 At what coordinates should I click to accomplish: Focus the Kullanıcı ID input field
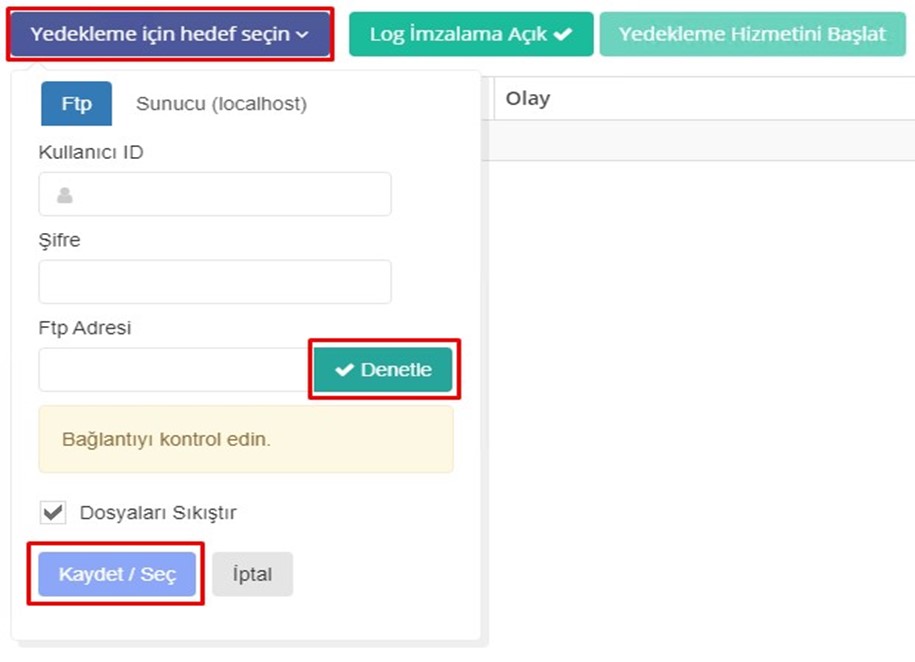click(x=215, y=194)
